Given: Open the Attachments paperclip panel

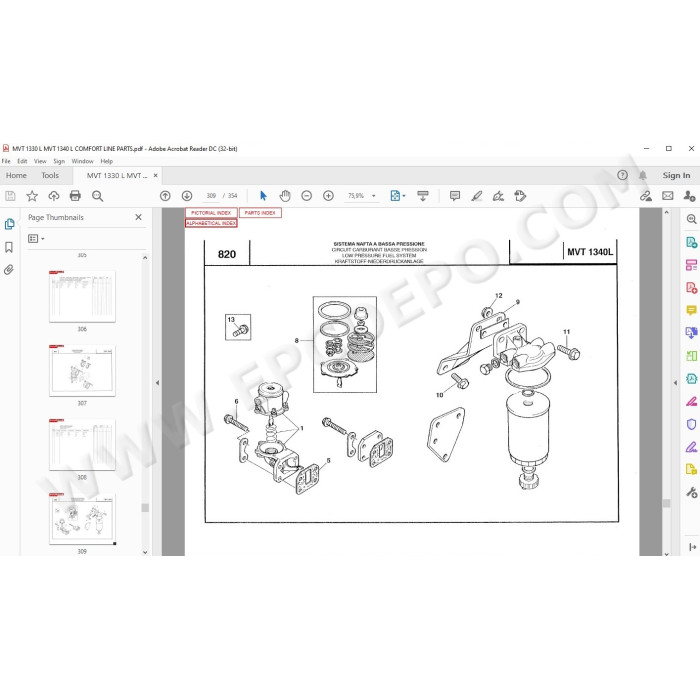Looking at the screenshot, I should pyautogui.click(x=9, y=270).
